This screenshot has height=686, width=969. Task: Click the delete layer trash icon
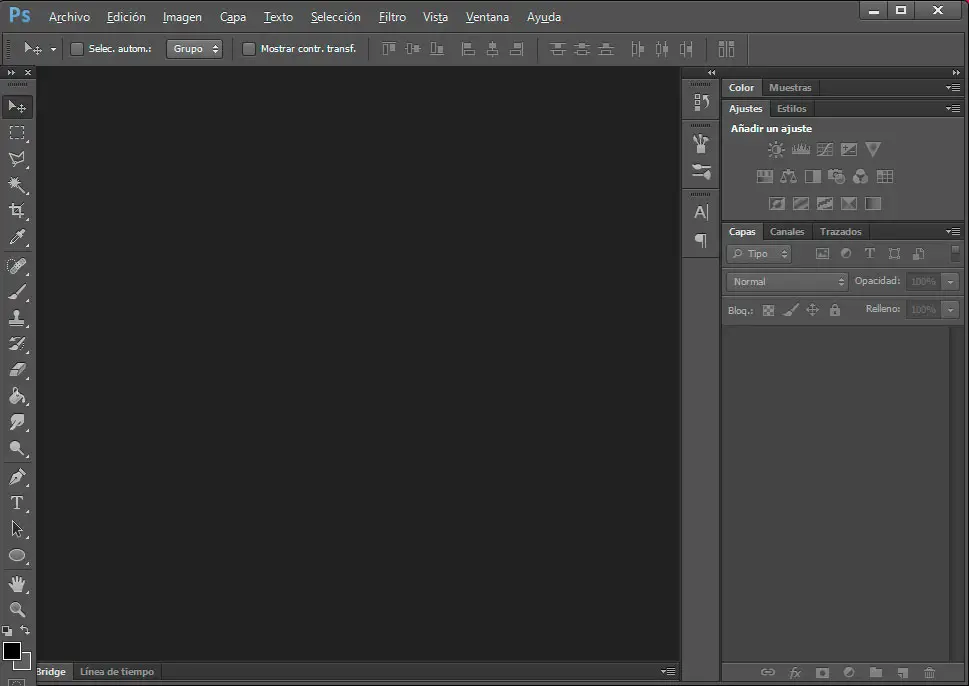[929, 672]
